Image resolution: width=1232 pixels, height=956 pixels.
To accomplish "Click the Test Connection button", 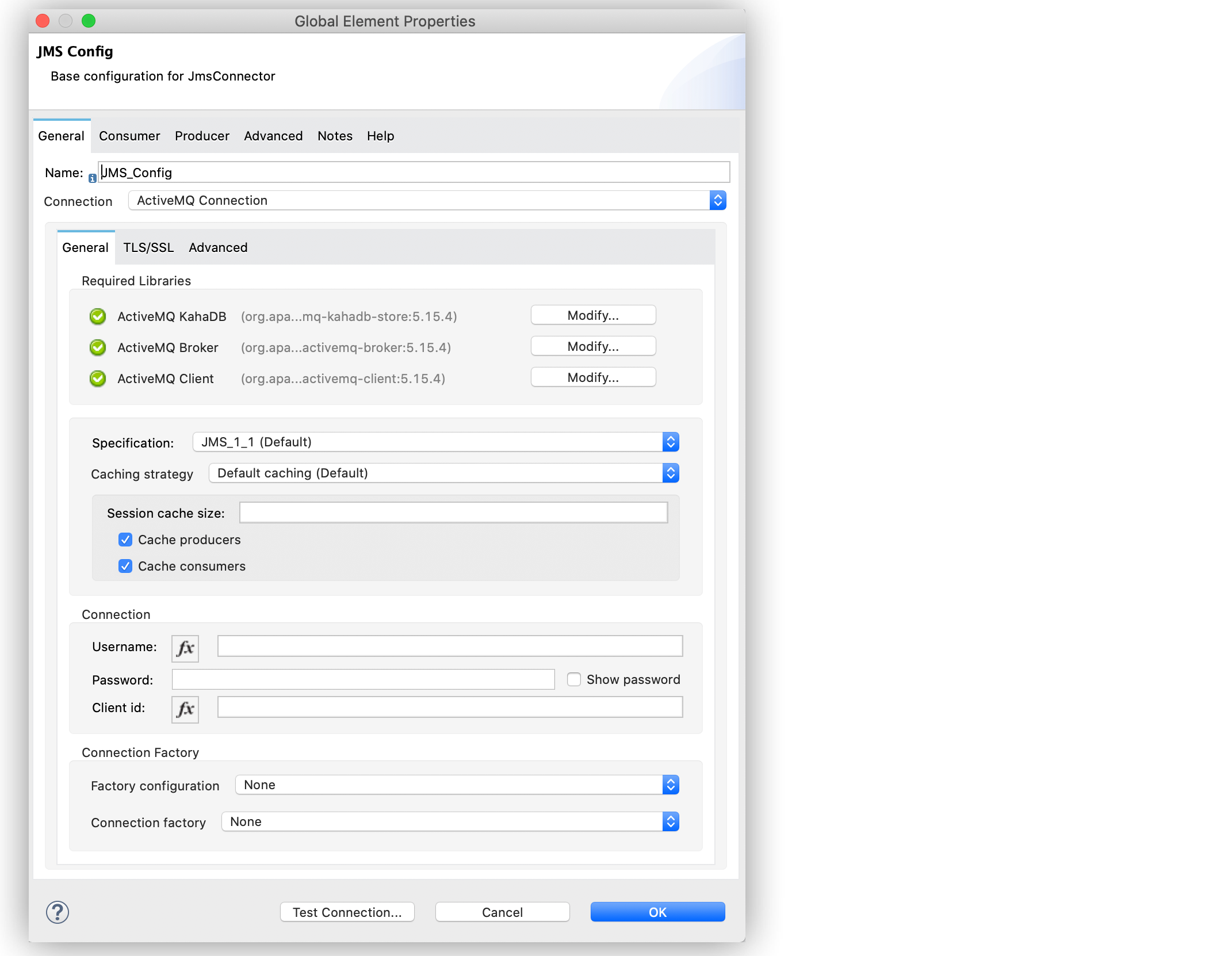I will [347, 912].
